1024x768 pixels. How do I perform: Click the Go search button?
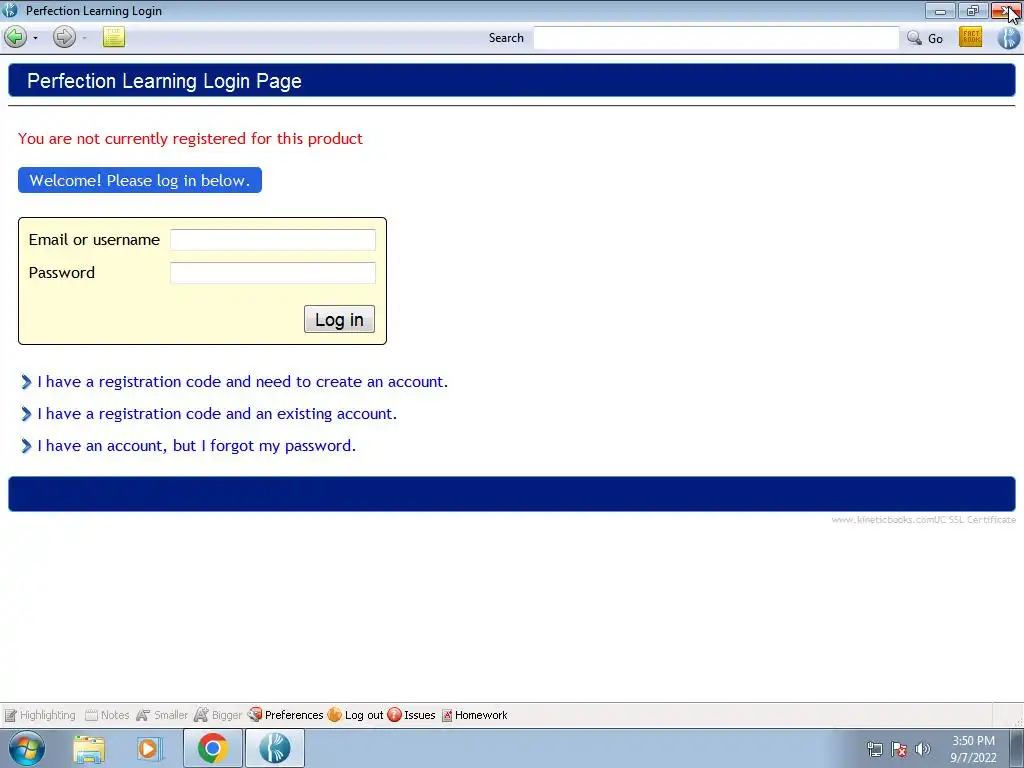tap(935, 39)
